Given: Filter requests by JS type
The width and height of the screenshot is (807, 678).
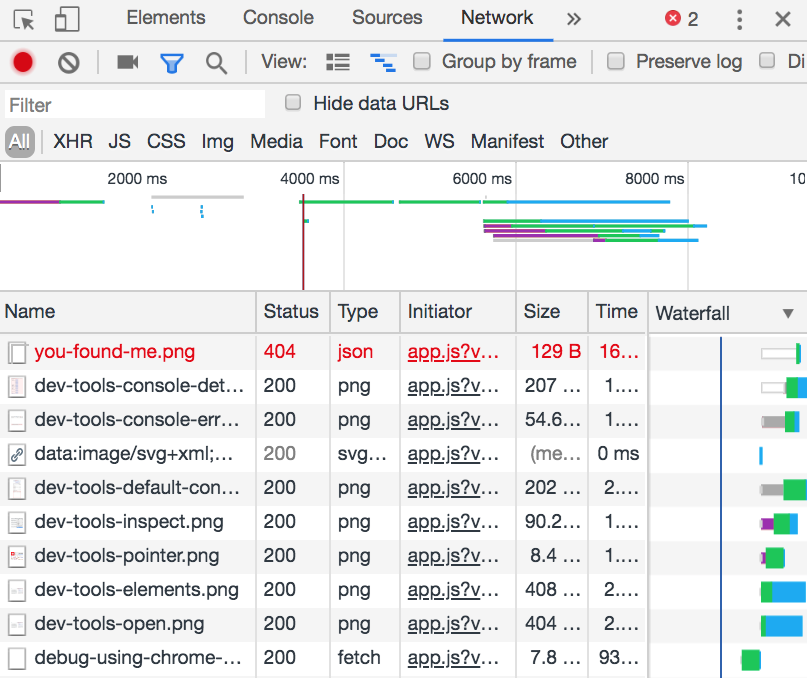Looking at the screenshot, I should [x=119, y=142].
